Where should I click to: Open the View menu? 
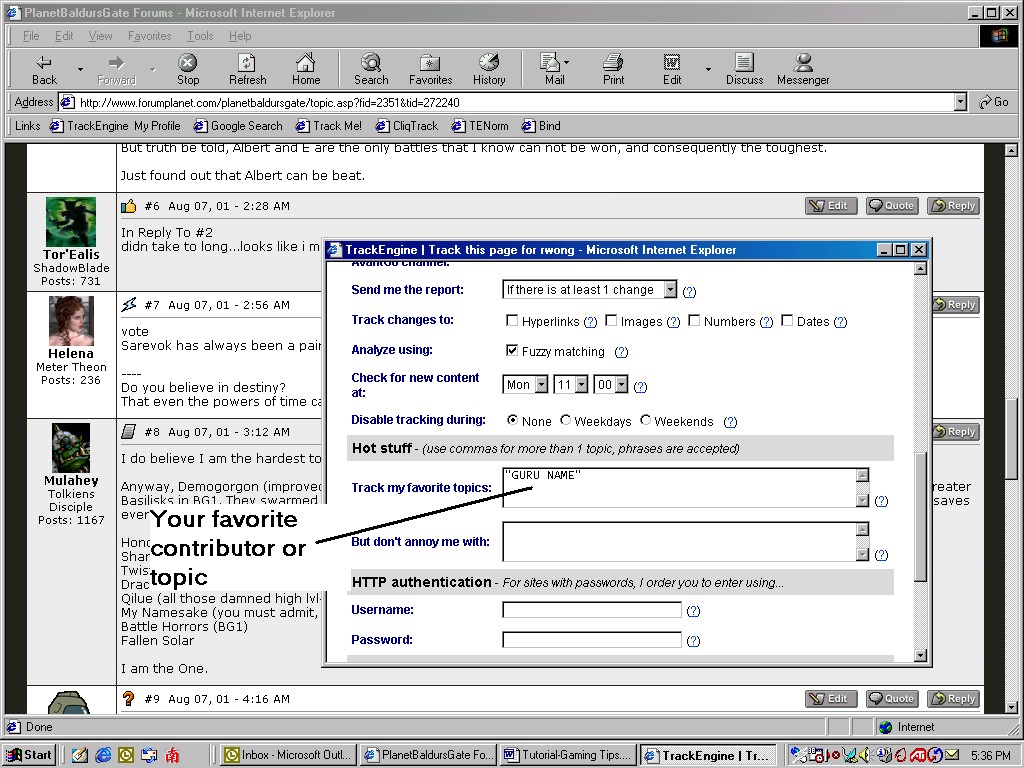101,36
